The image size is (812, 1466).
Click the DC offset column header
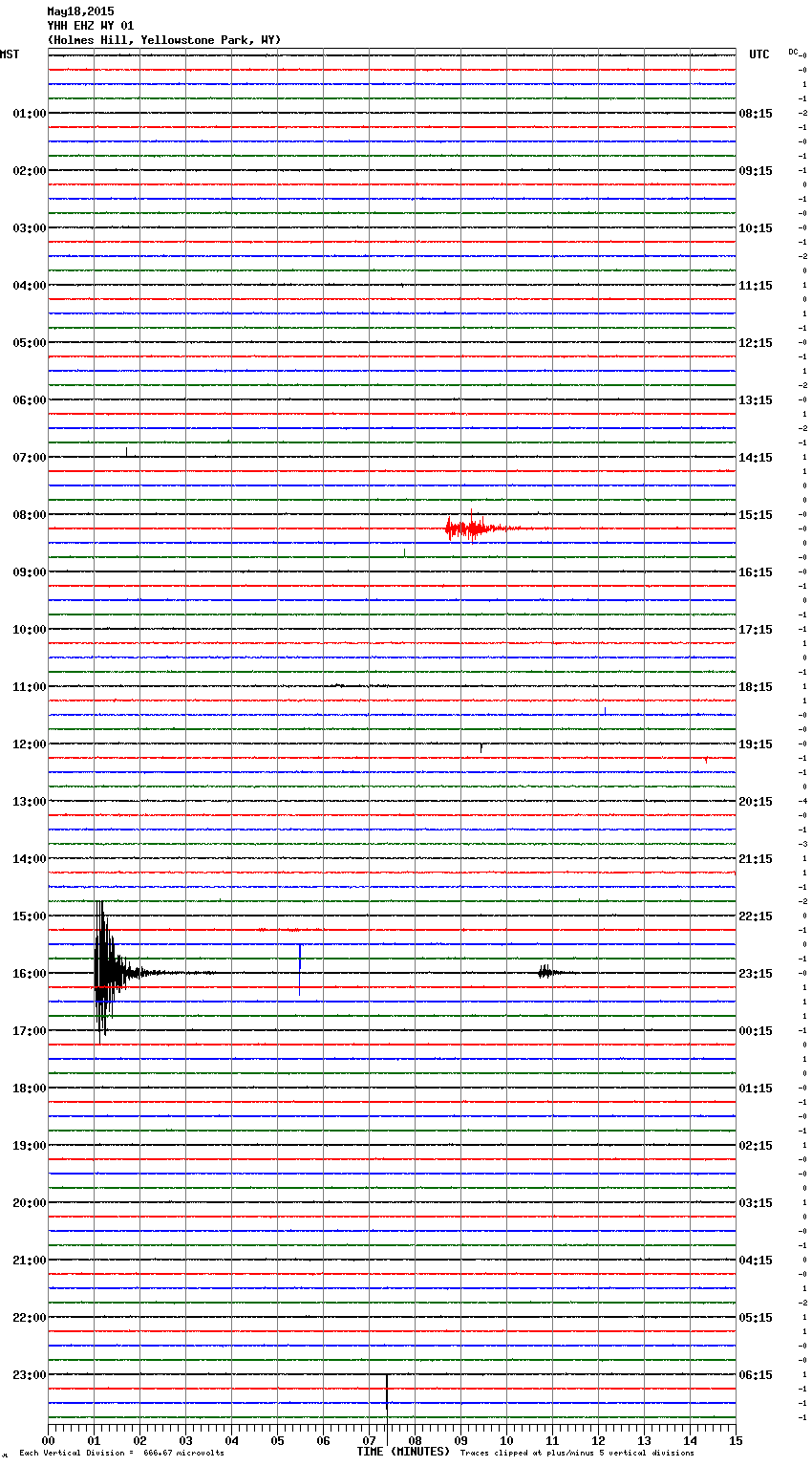click(x=794, y=52)
